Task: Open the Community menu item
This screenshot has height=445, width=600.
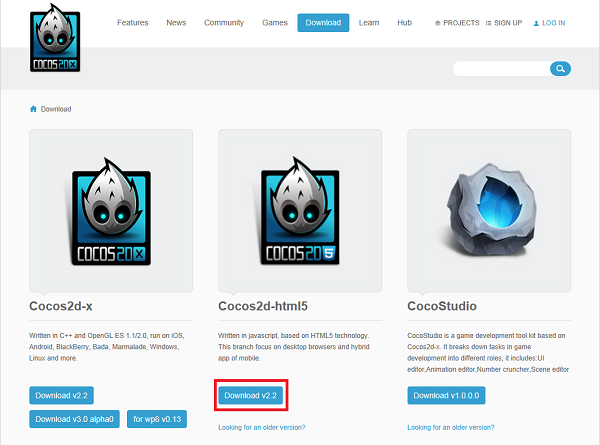Action: [224, 23]
